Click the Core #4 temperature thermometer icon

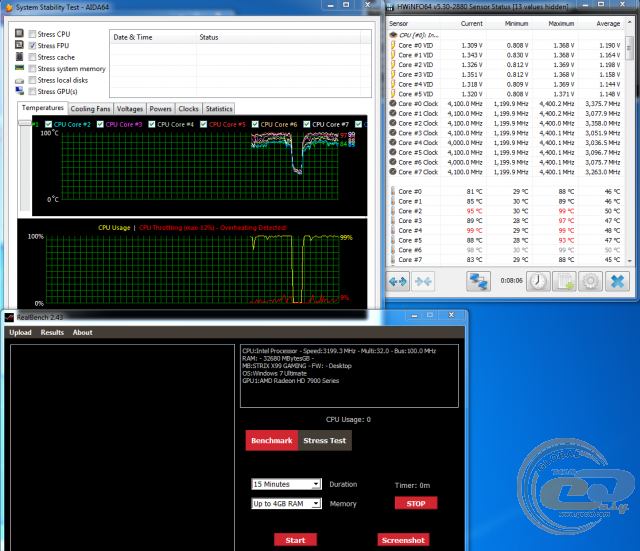pos(393,230)
